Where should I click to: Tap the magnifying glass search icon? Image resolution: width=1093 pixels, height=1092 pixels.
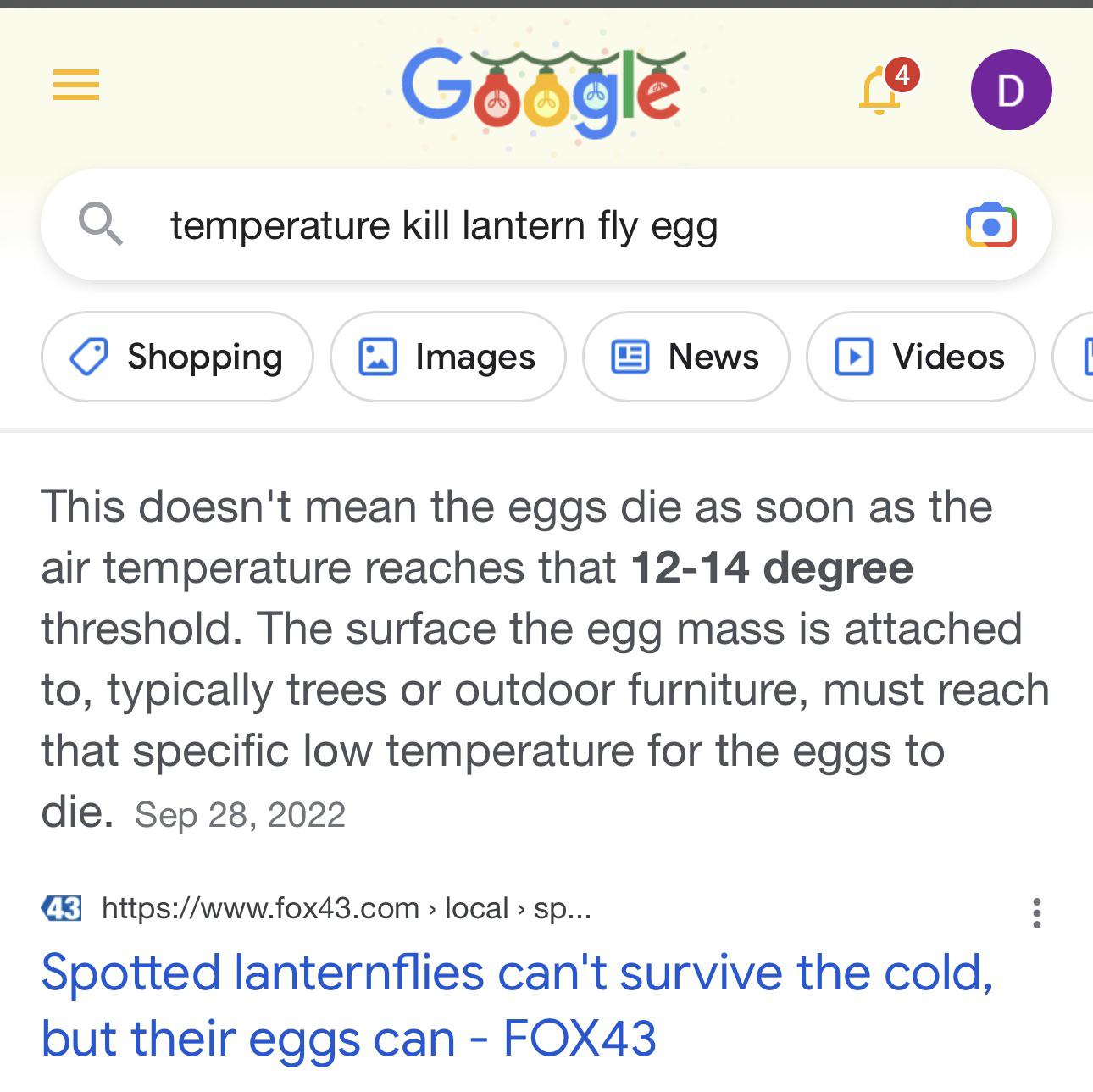tap(100, 224)
